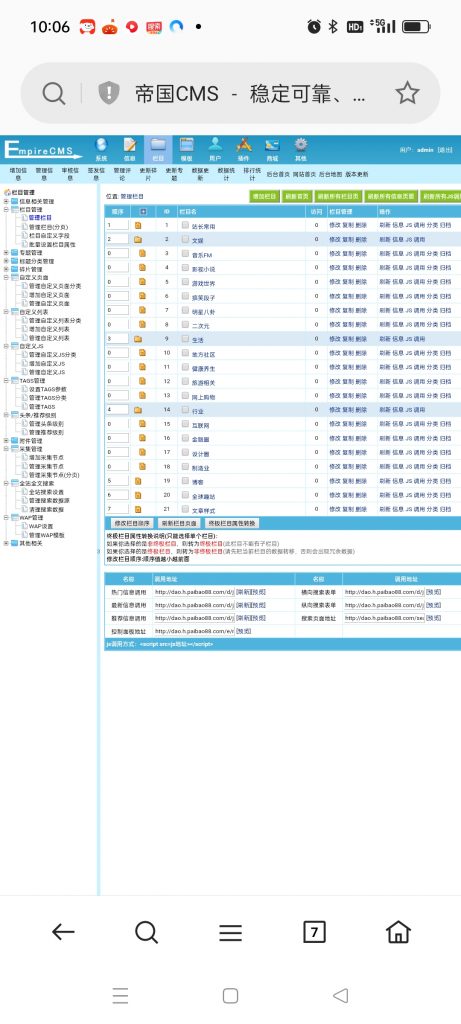Open the 信息 section icon
This screenshot has width=461, height=1024.
coord(129,149)
